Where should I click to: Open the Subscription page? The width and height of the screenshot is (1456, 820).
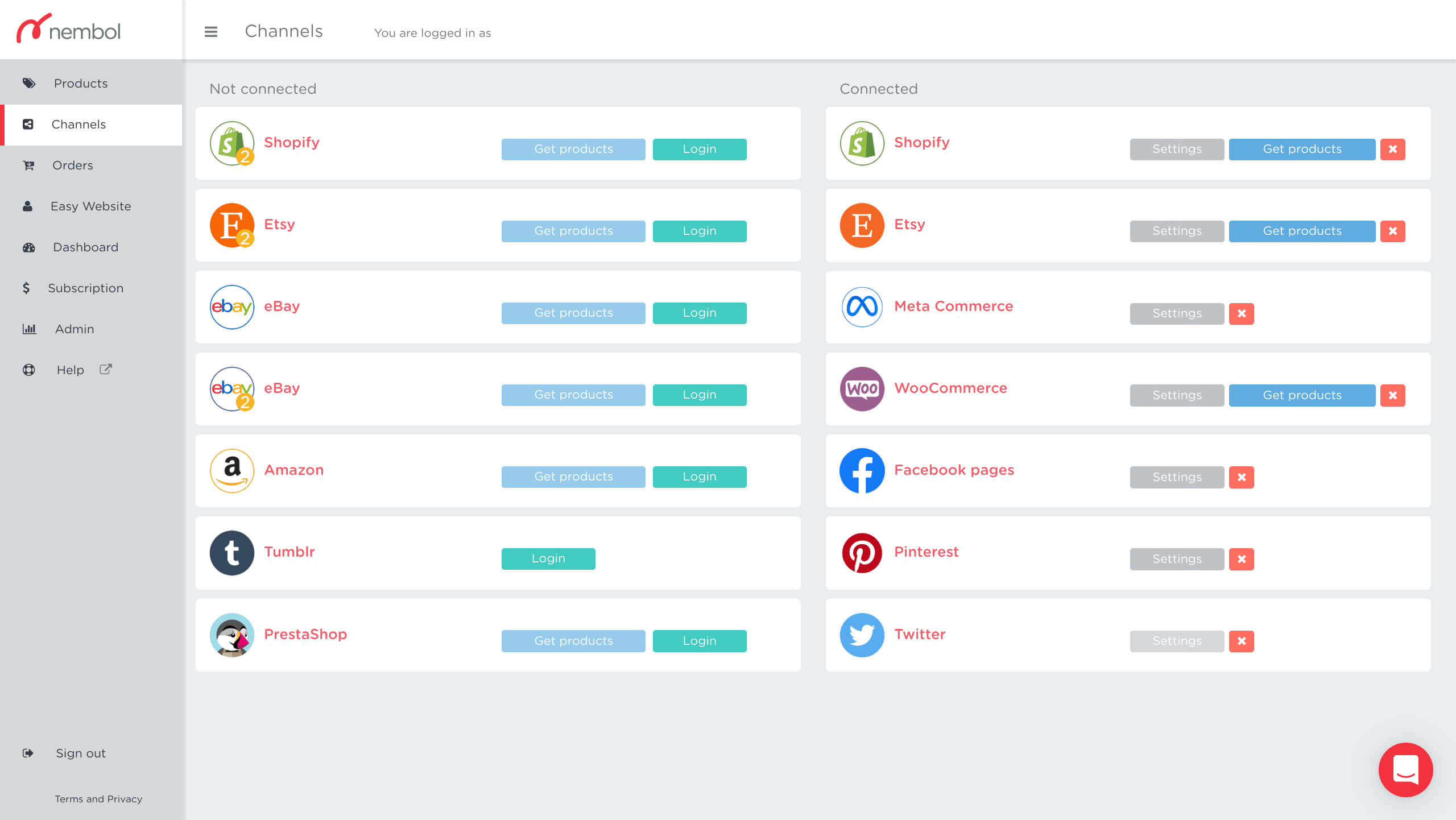[91, 288]
